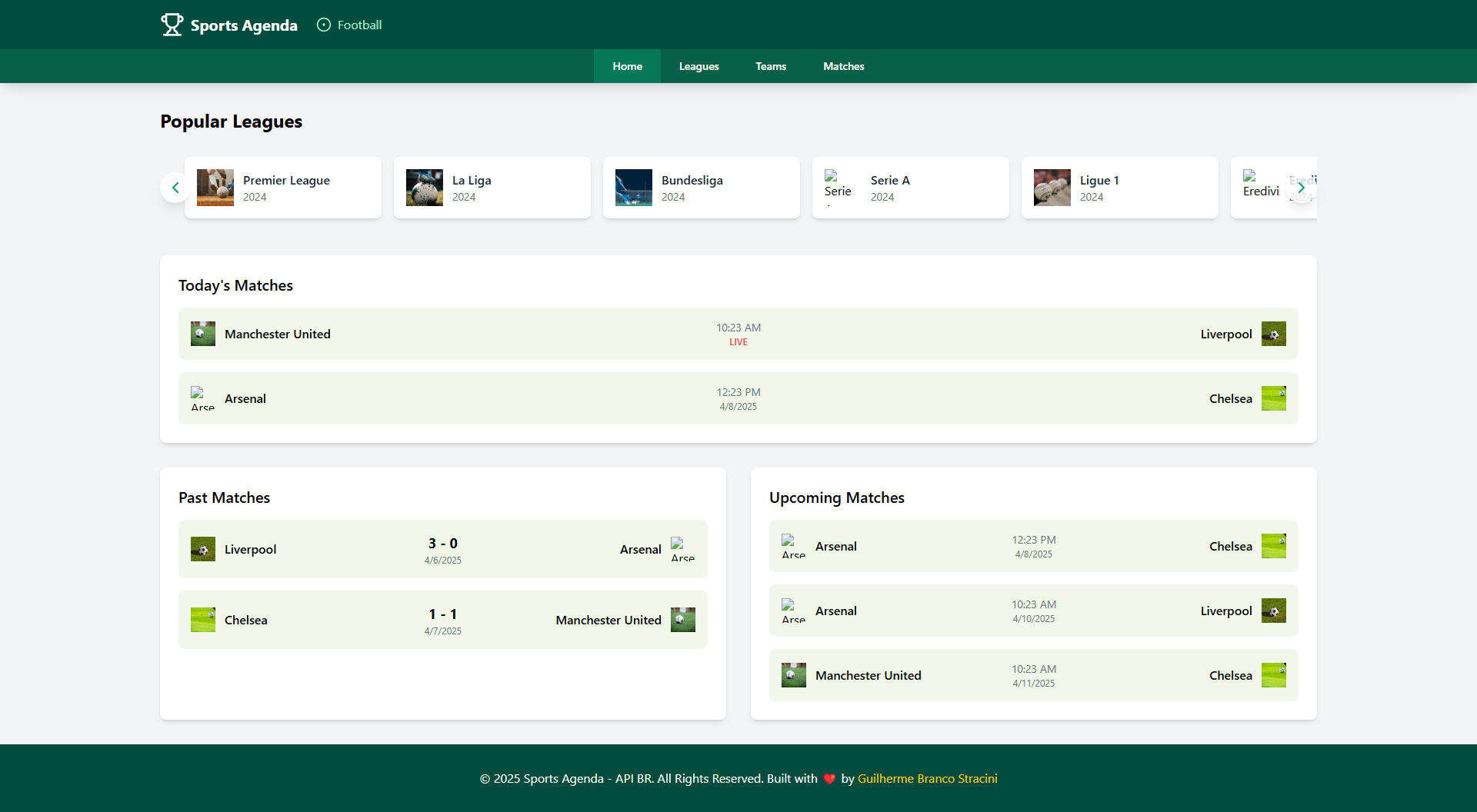Select the La Liga league thumbnail
This screenshot has width=1477, height=812.
424,187
